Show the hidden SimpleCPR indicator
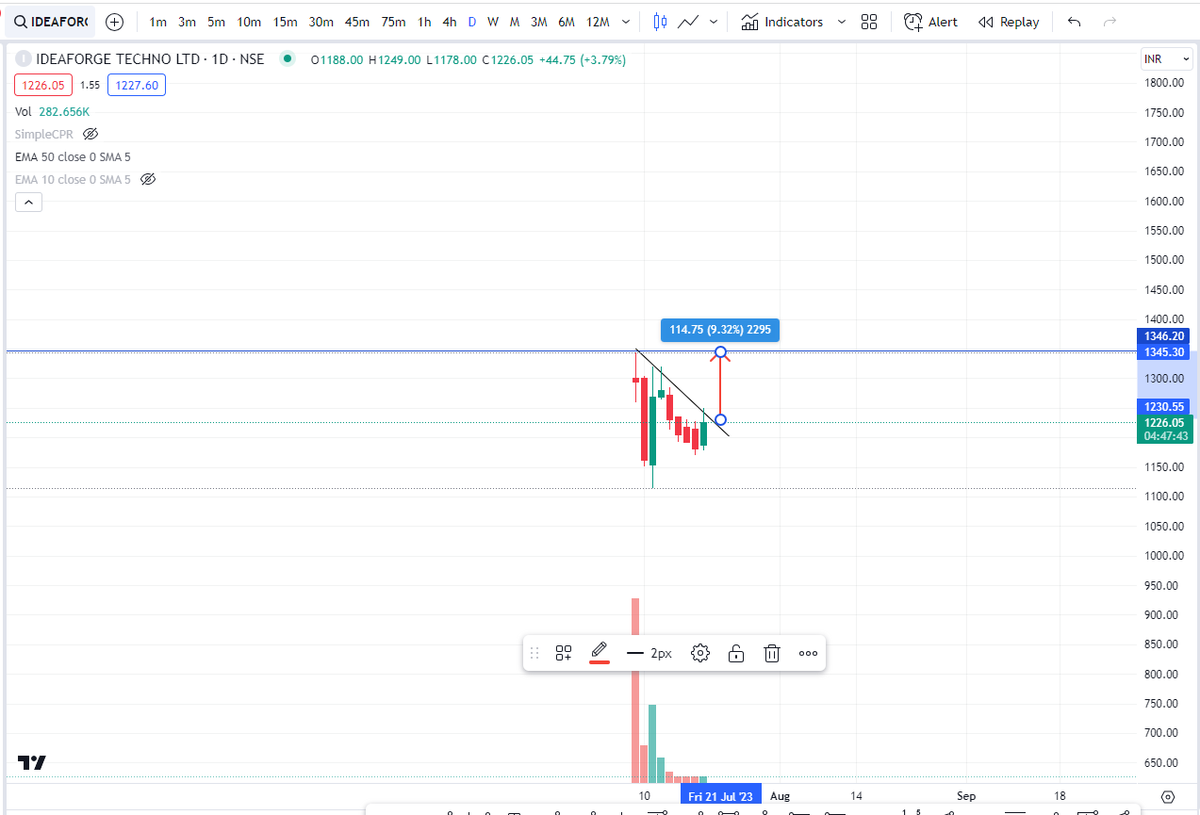This screenshot has width=1200, height=815. [90, 134]
